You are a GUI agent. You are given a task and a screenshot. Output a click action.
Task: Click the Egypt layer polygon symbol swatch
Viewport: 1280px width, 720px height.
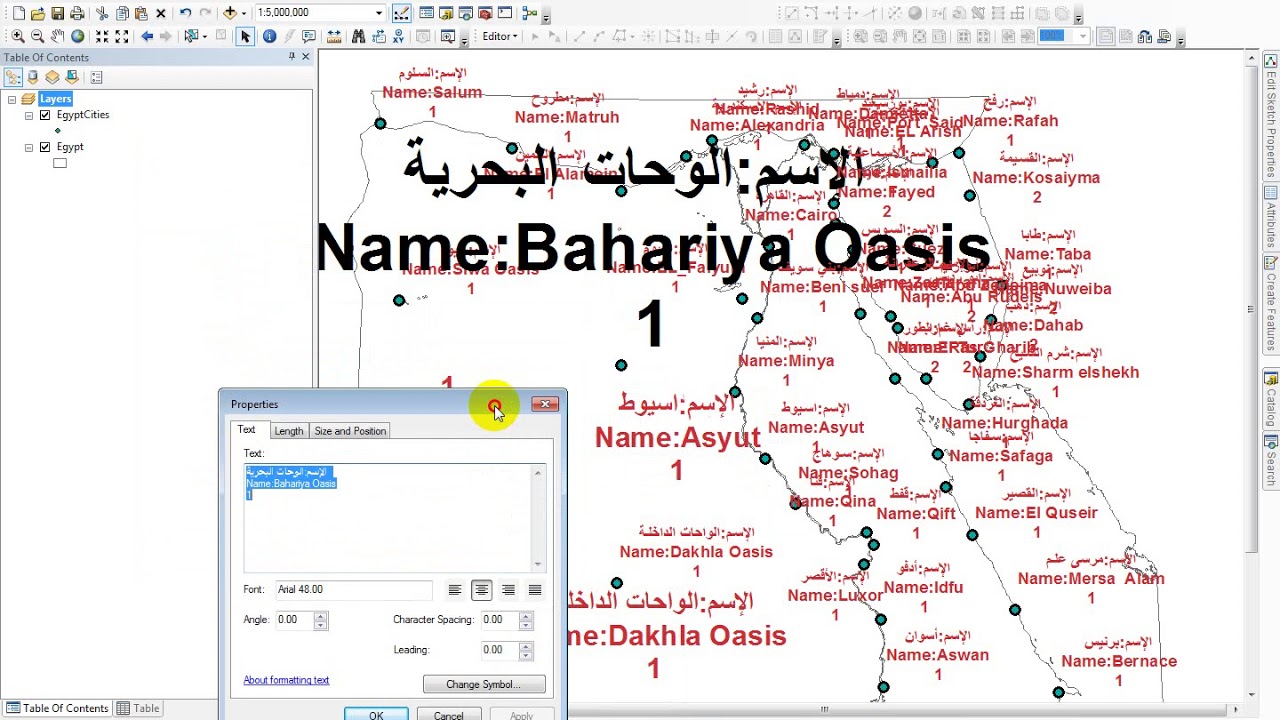(x=60, y=163)
